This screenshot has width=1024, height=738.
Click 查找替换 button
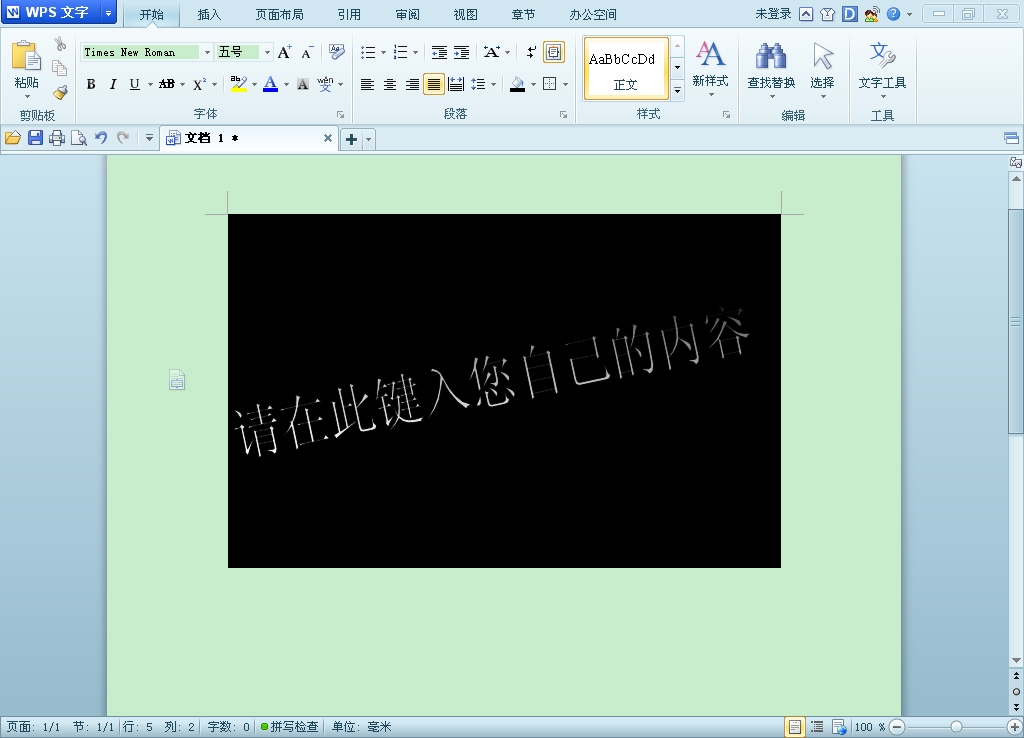[x=771, y=70]
